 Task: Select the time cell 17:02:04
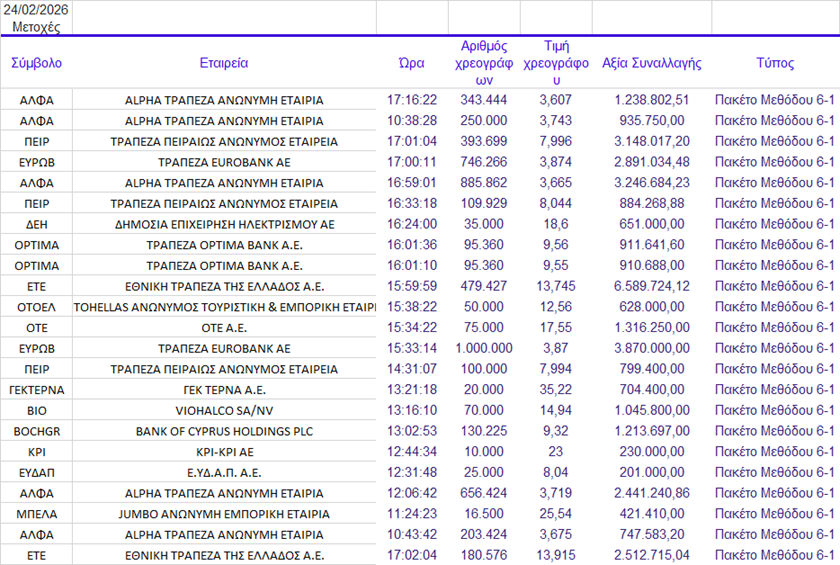pyautogui.click(x=412, y=555)
